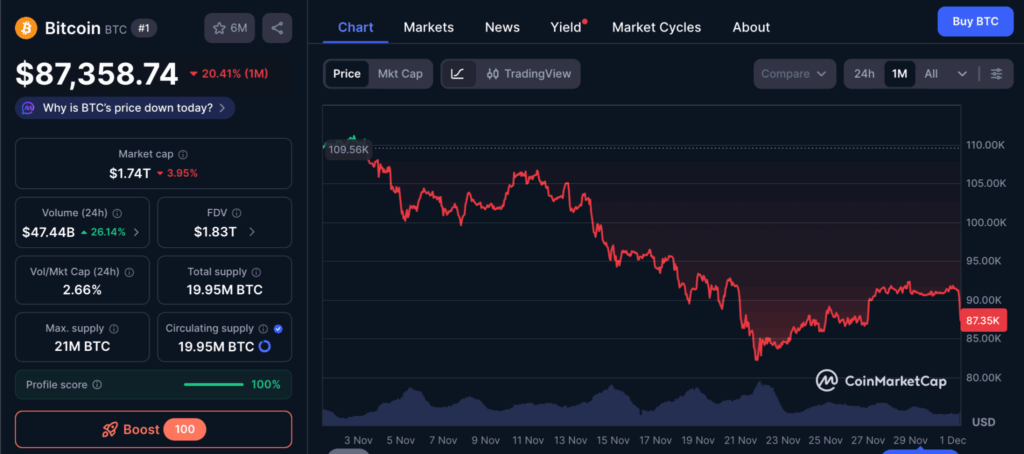Switch to the Market Cycles tab
Image resolution: width=1024 pixels, height=454 pixels.
[x=656, y=27]
